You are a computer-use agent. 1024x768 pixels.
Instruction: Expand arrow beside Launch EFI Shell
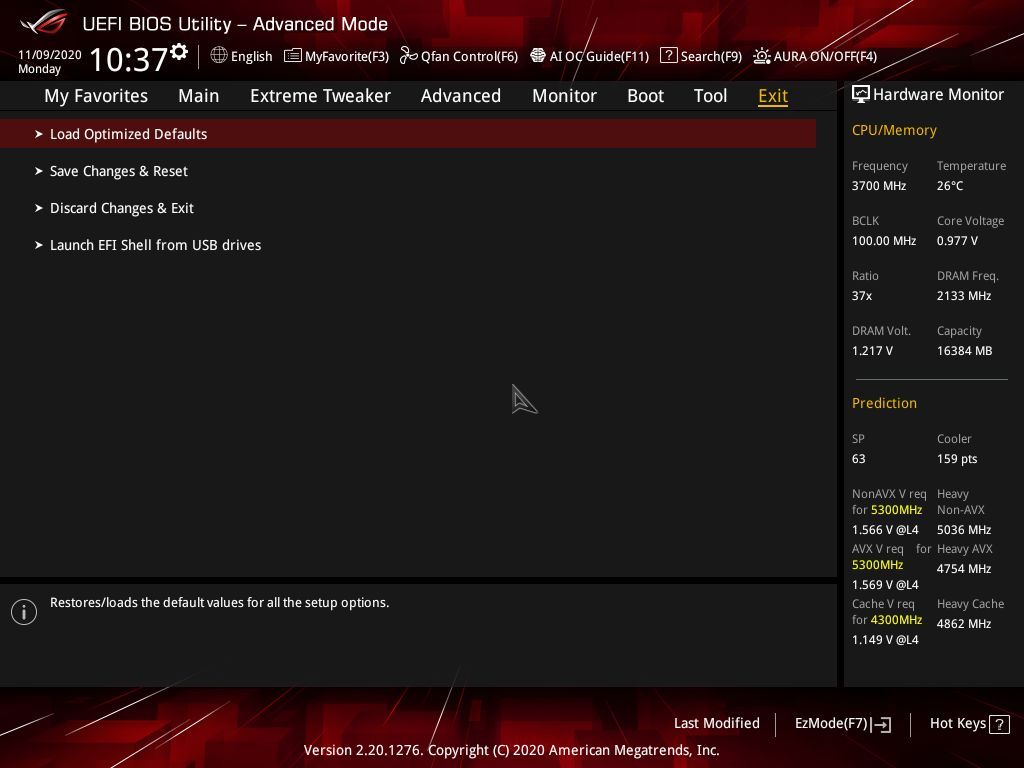39,246
